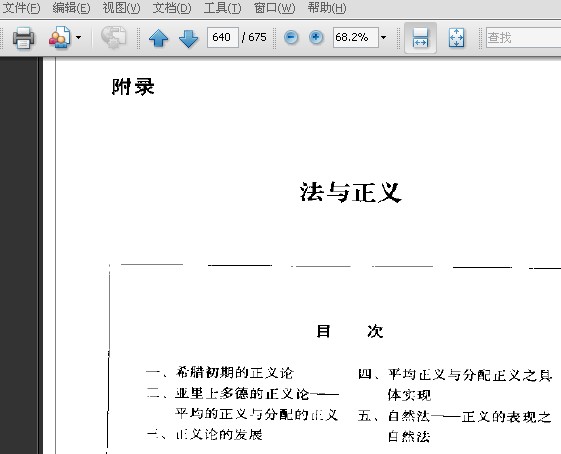
Task: Open the 文档(D) menu
Action: (x=172, y=8)
